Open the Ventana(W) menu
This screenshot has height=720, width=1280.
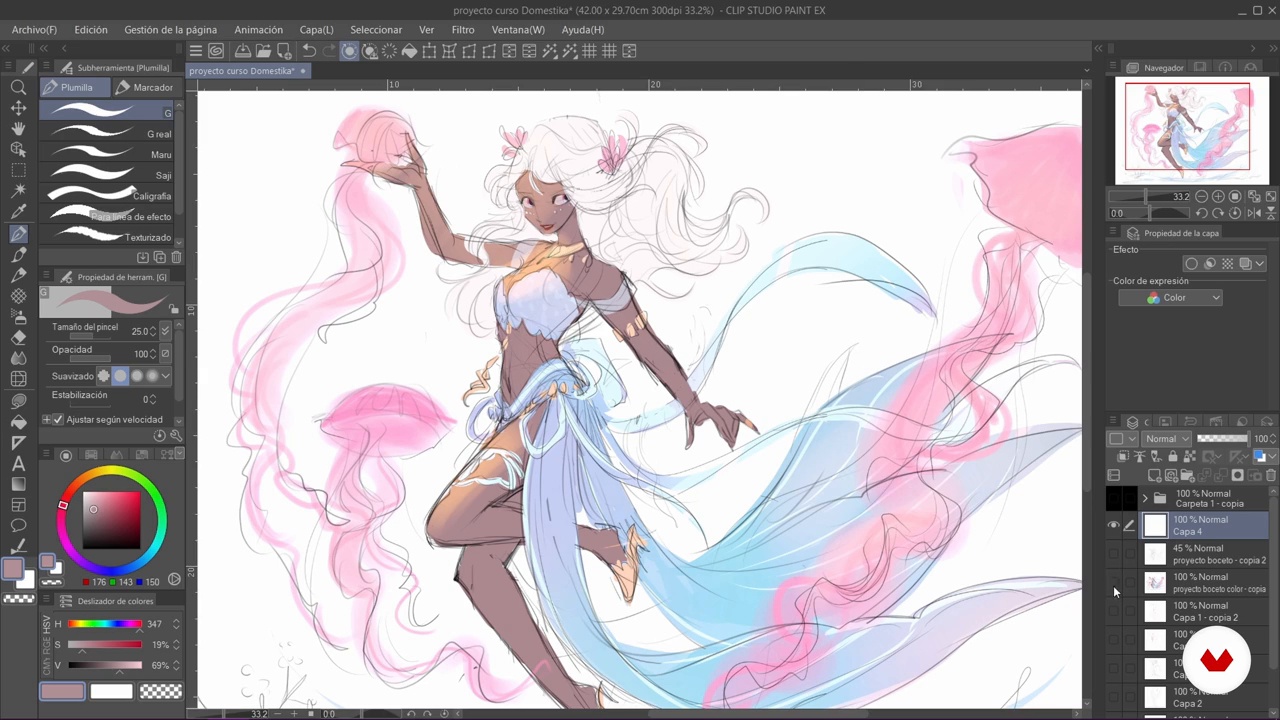[x=518, y=30]
